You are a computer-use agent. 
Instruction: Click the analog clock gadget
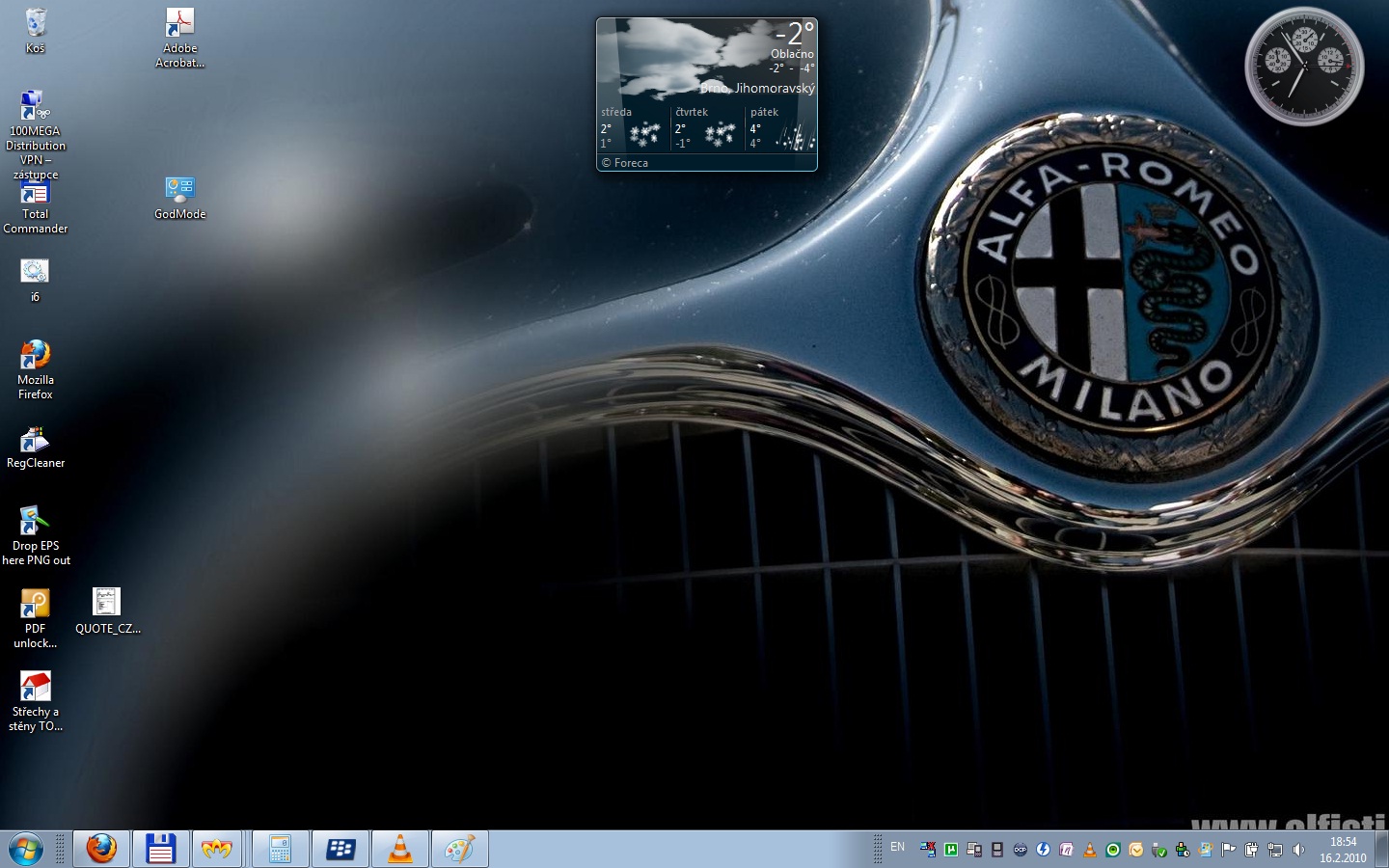pyautogui.click(x=1304, y=66)
